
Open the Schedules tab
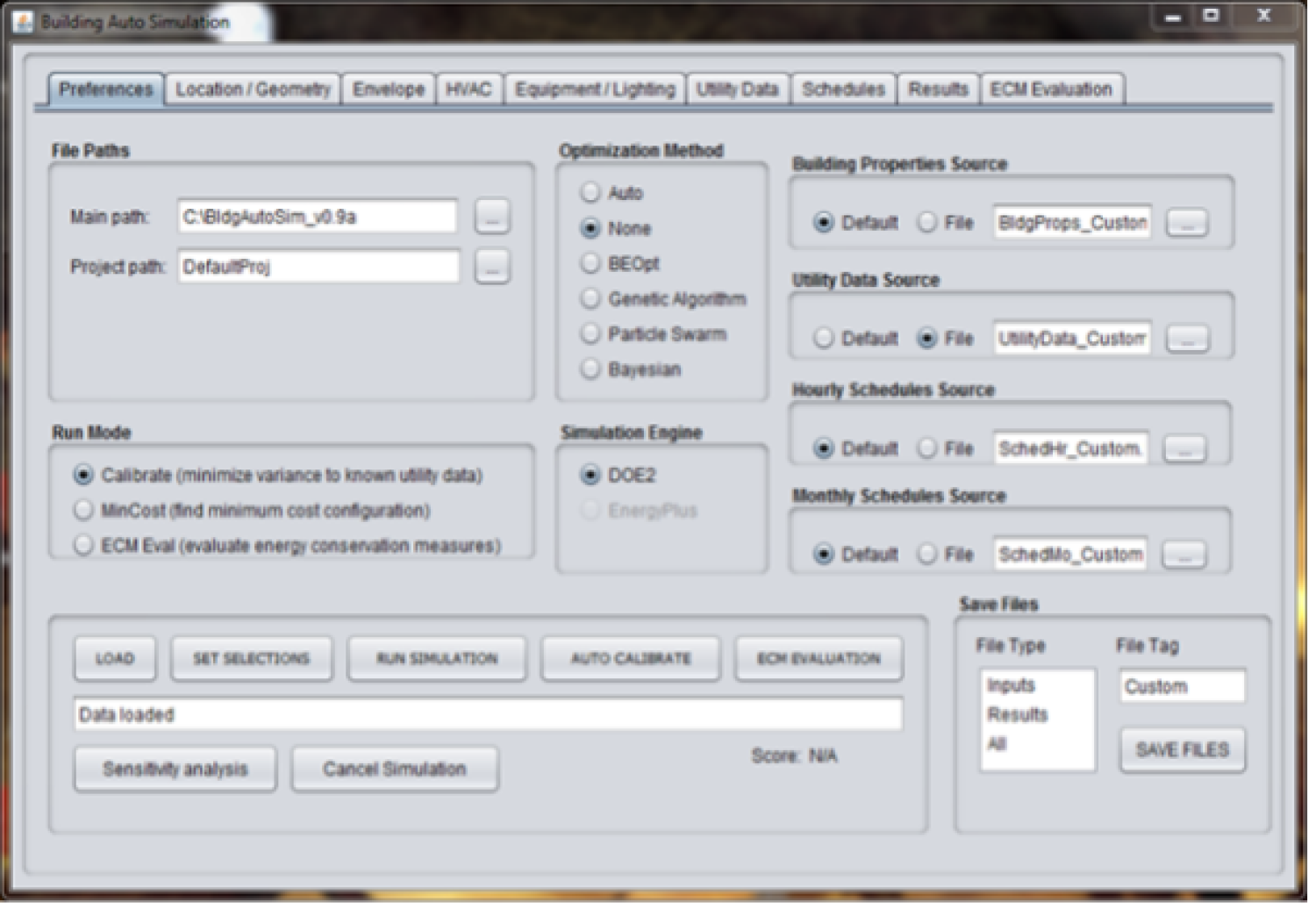(844, 89)
